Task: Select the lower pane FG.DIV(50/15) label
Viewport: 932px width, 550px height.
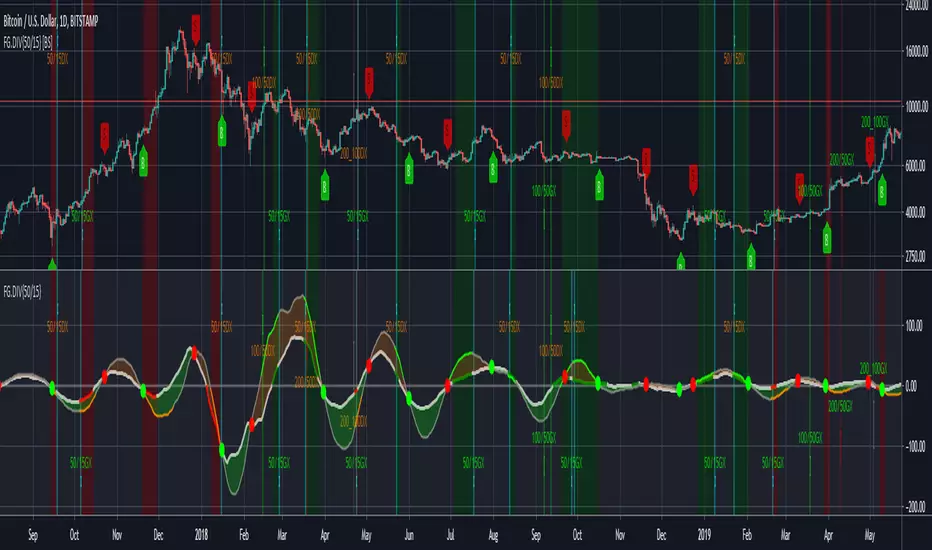Action: (x=23, y=291)
